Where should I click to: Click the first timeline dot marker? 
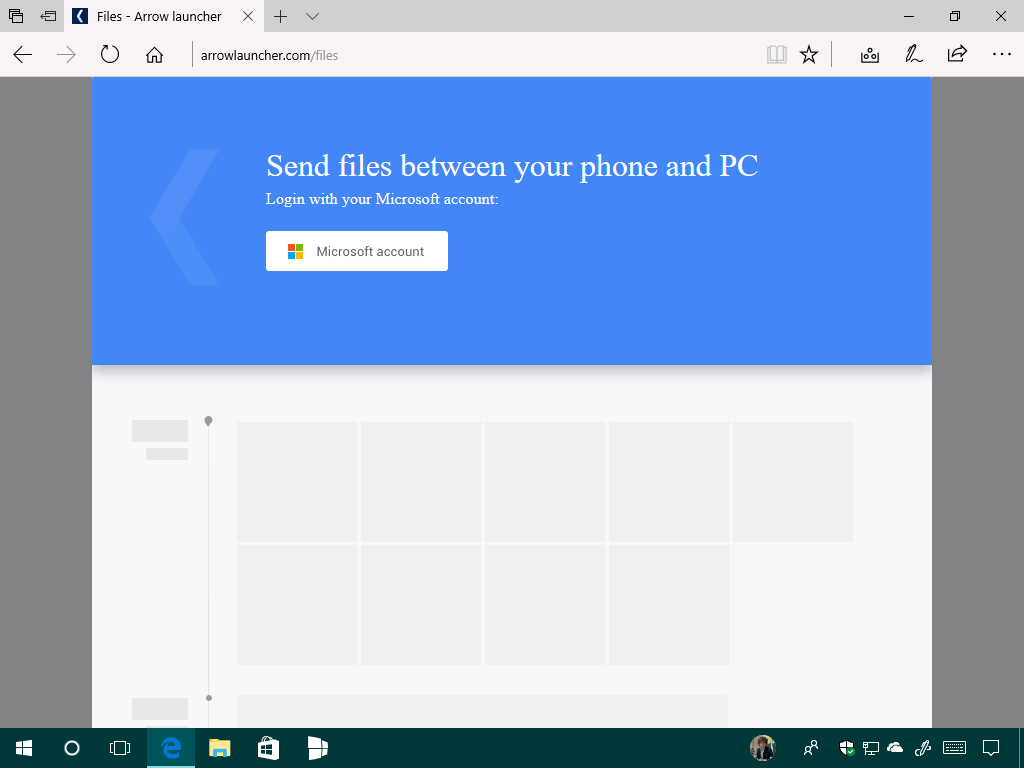point(208,421)
